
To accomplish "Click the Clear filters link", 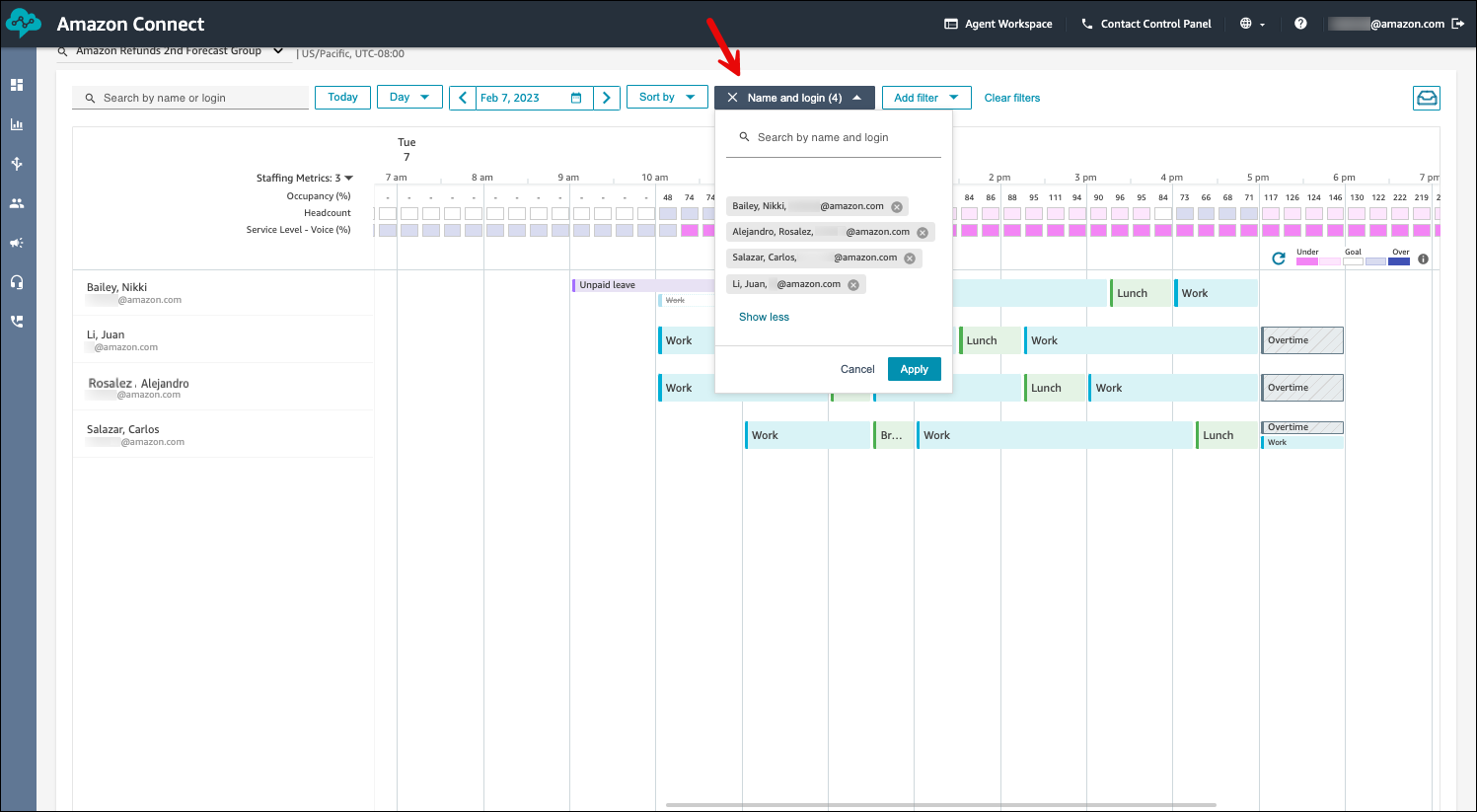I will pyautogui.click(x=1011, y=98).
